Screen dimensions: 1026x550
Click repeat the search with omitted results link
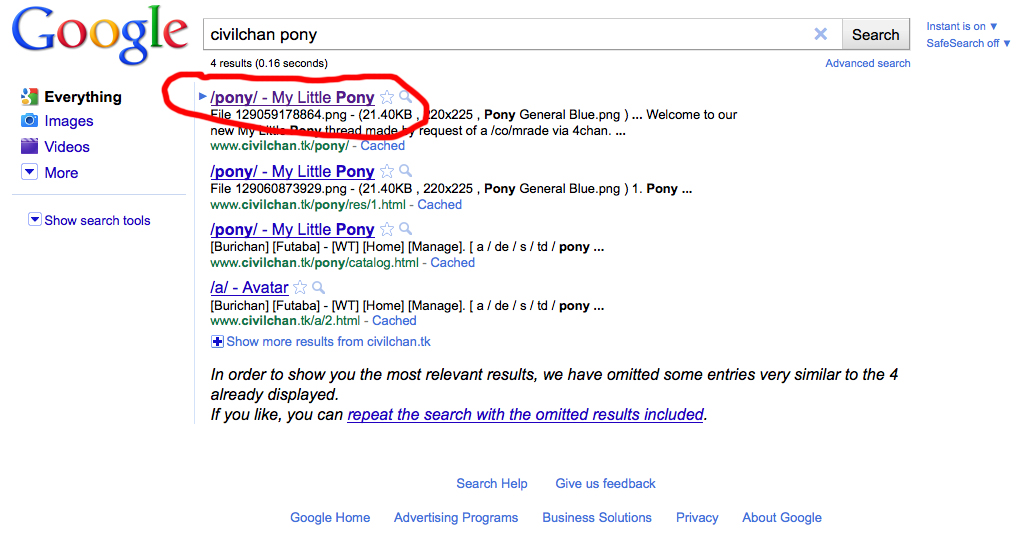(525, 414)
